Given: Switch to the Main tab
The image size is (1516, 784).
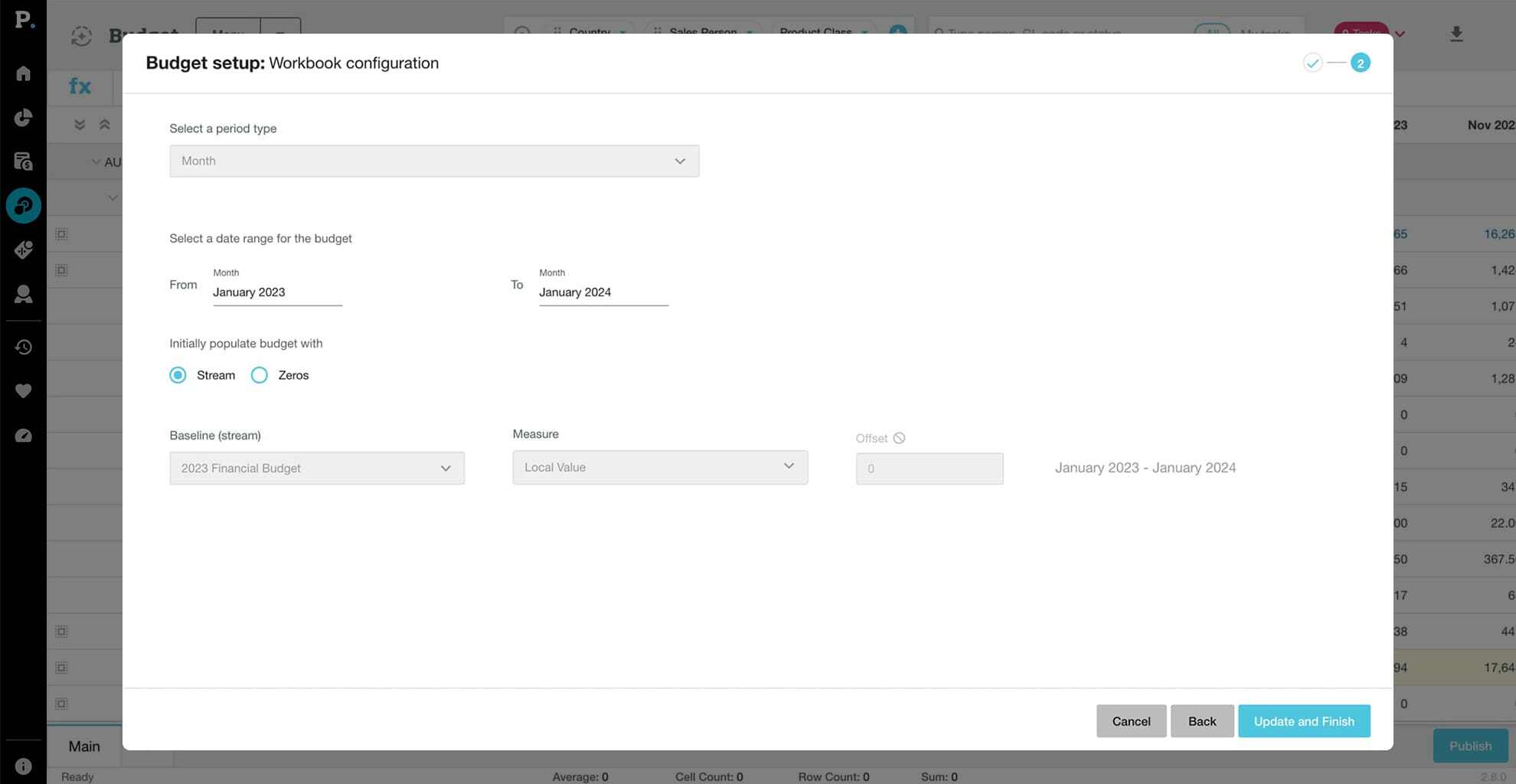Looking at the screenshot, I should coord(84,746).
